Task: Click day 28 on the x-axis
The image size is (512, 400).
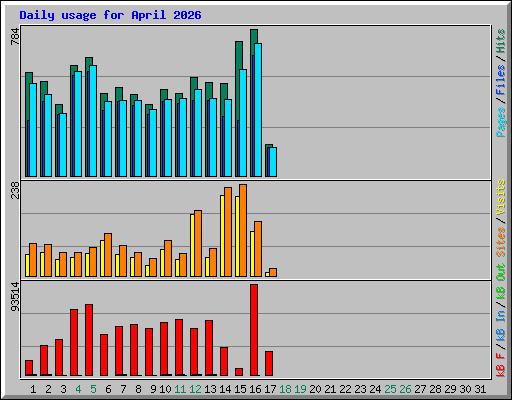Action: [435, 389]
